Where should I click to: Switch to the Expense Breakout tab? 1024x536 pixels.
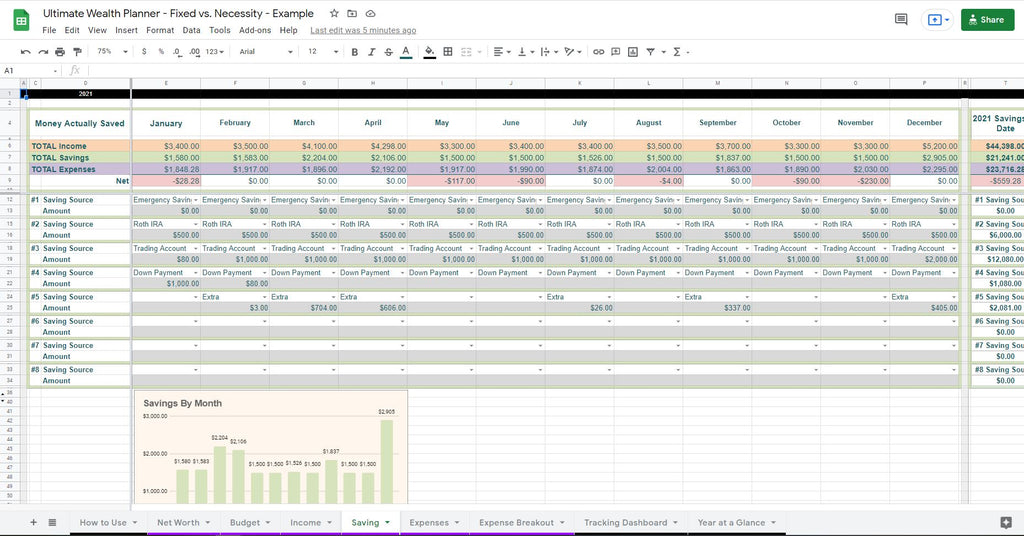tap(522, 522)
